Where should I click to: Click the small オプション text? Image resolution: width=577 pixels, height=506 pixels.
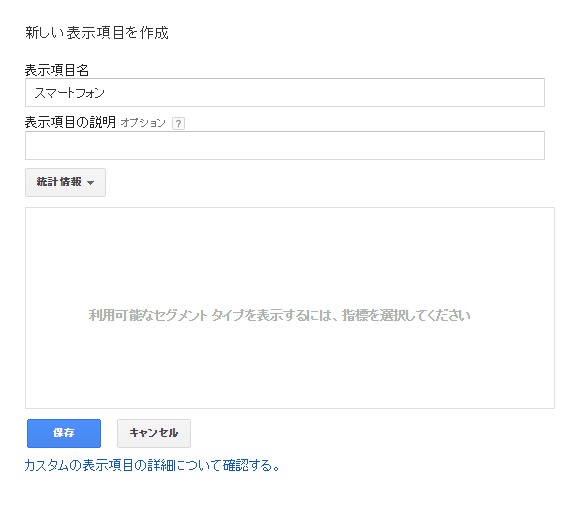143,123
